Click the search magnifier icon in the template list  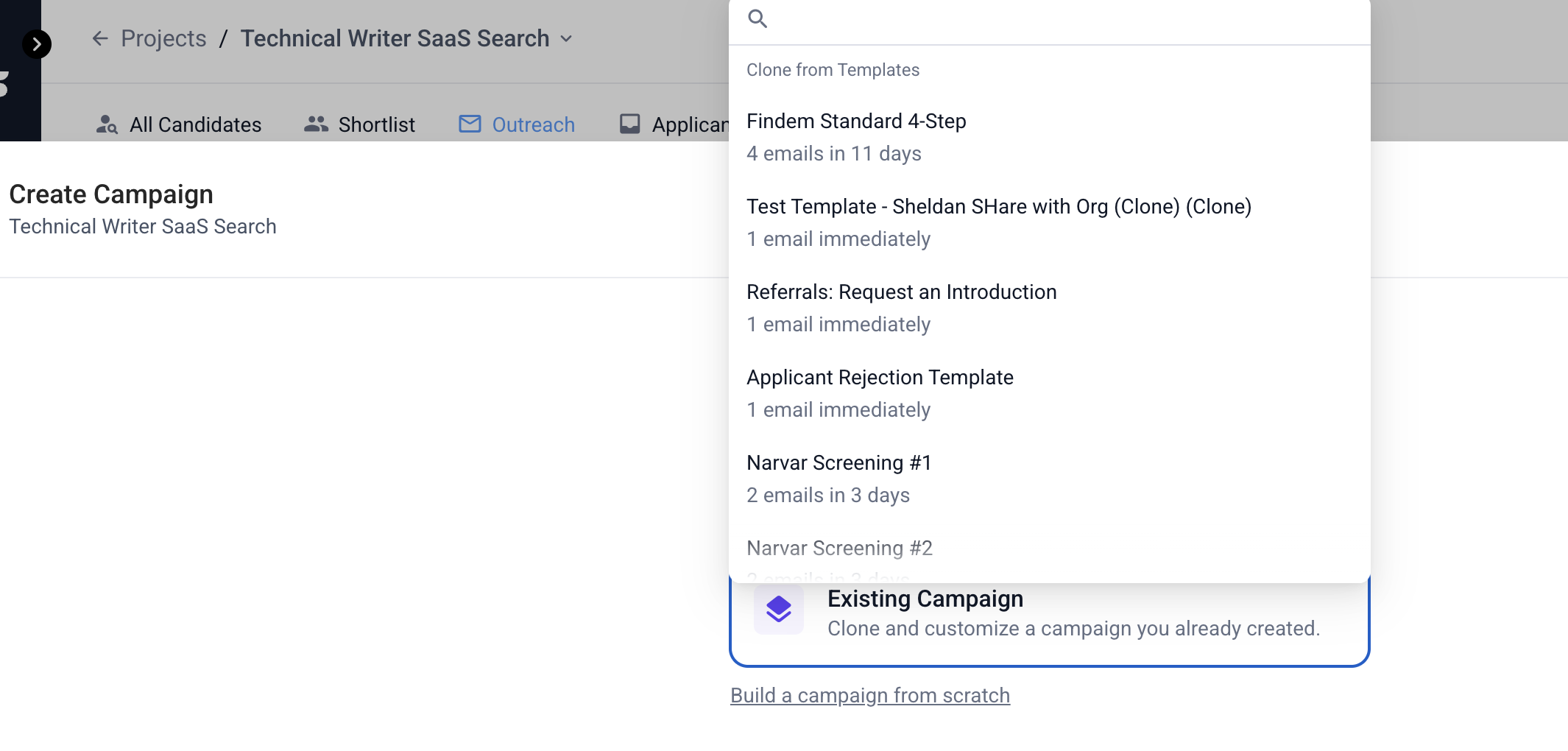click(x=757, y=18)
